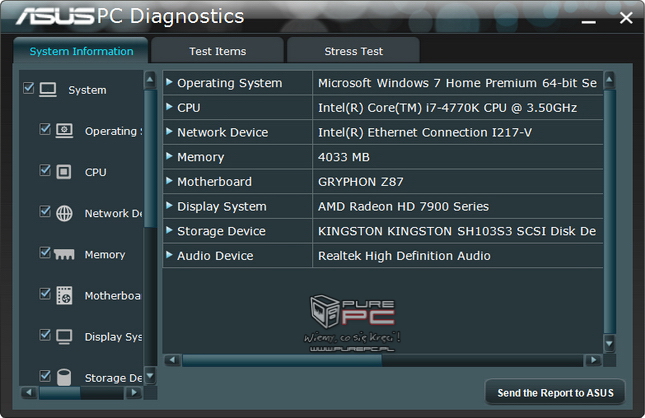645x418 pixels.
Task: Click the KINGSTON SH103S3 SCSI Disk value
Action: 457,231
